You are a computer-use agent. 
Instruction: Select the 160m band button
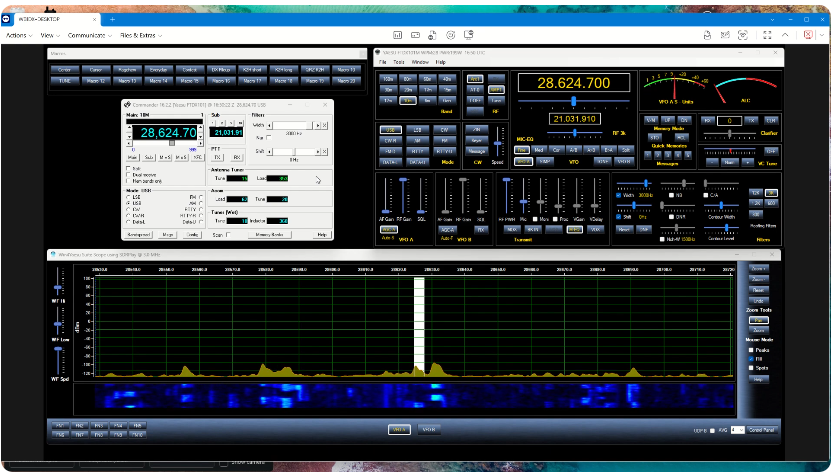click(388, 78)
